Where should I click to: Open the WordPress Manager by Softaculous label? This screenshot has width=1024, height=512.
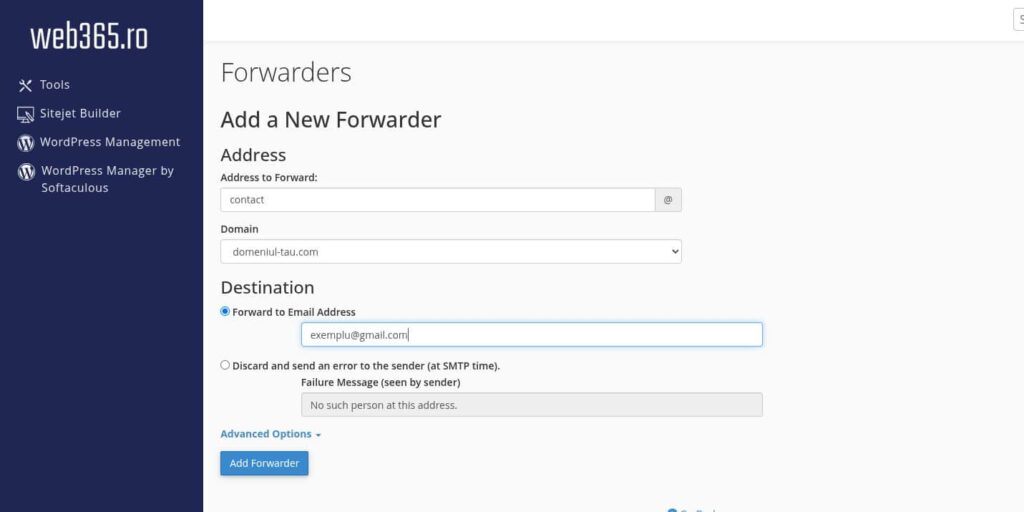tap(107, 179)
